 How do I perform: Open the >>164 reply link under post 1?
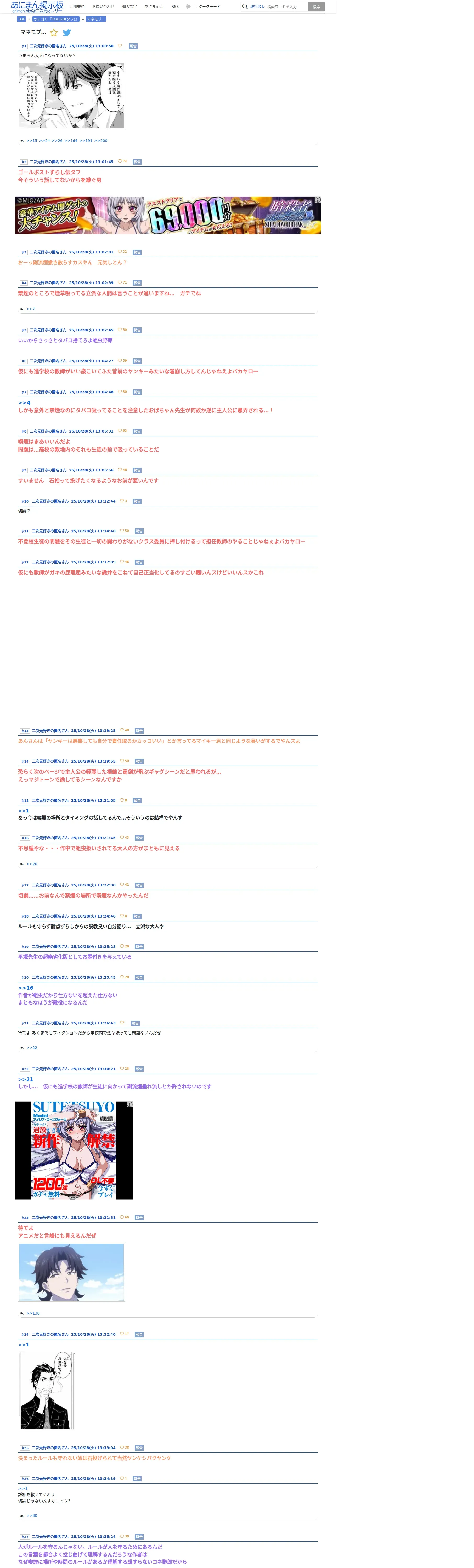coord(71,141)
